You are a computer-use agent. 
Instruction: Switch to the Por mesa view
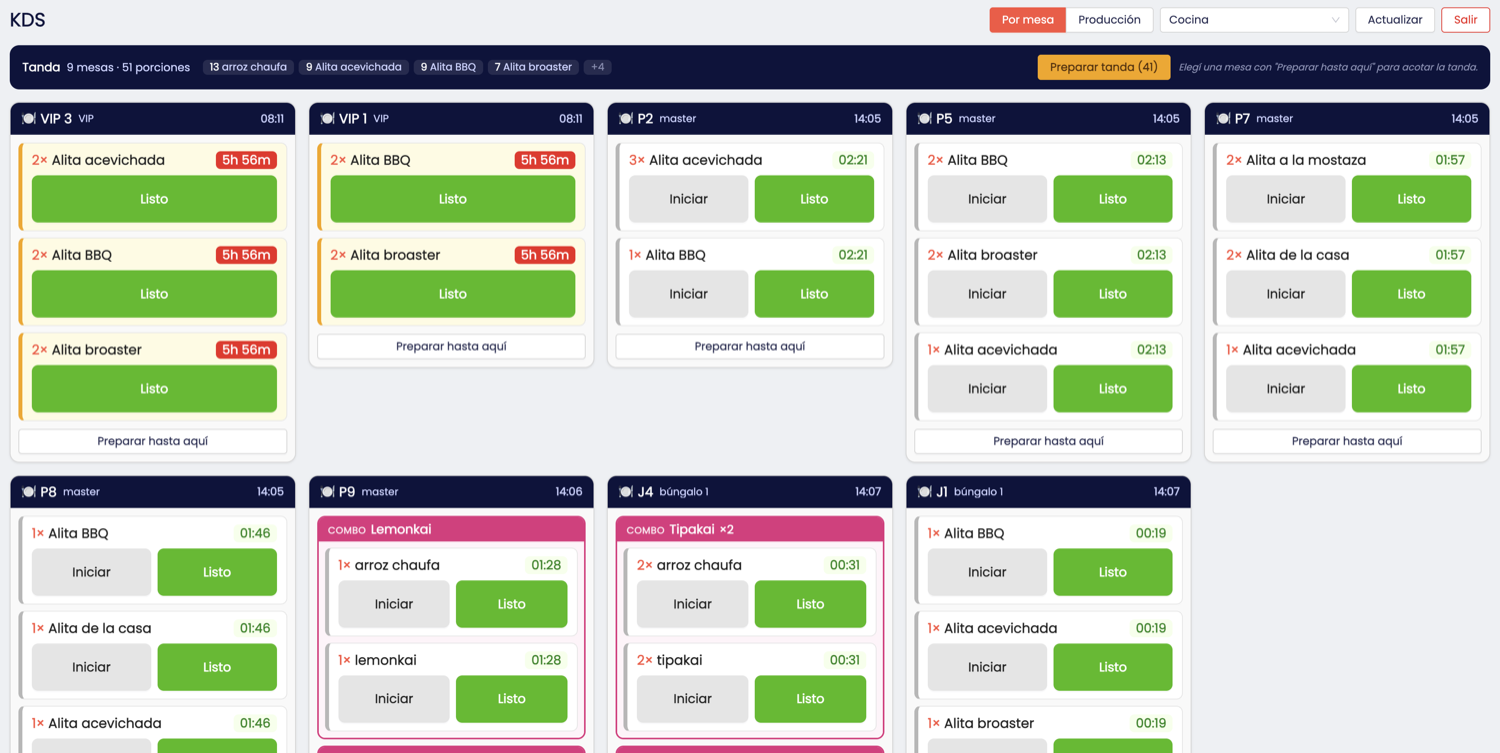(x=1027, y=20)
